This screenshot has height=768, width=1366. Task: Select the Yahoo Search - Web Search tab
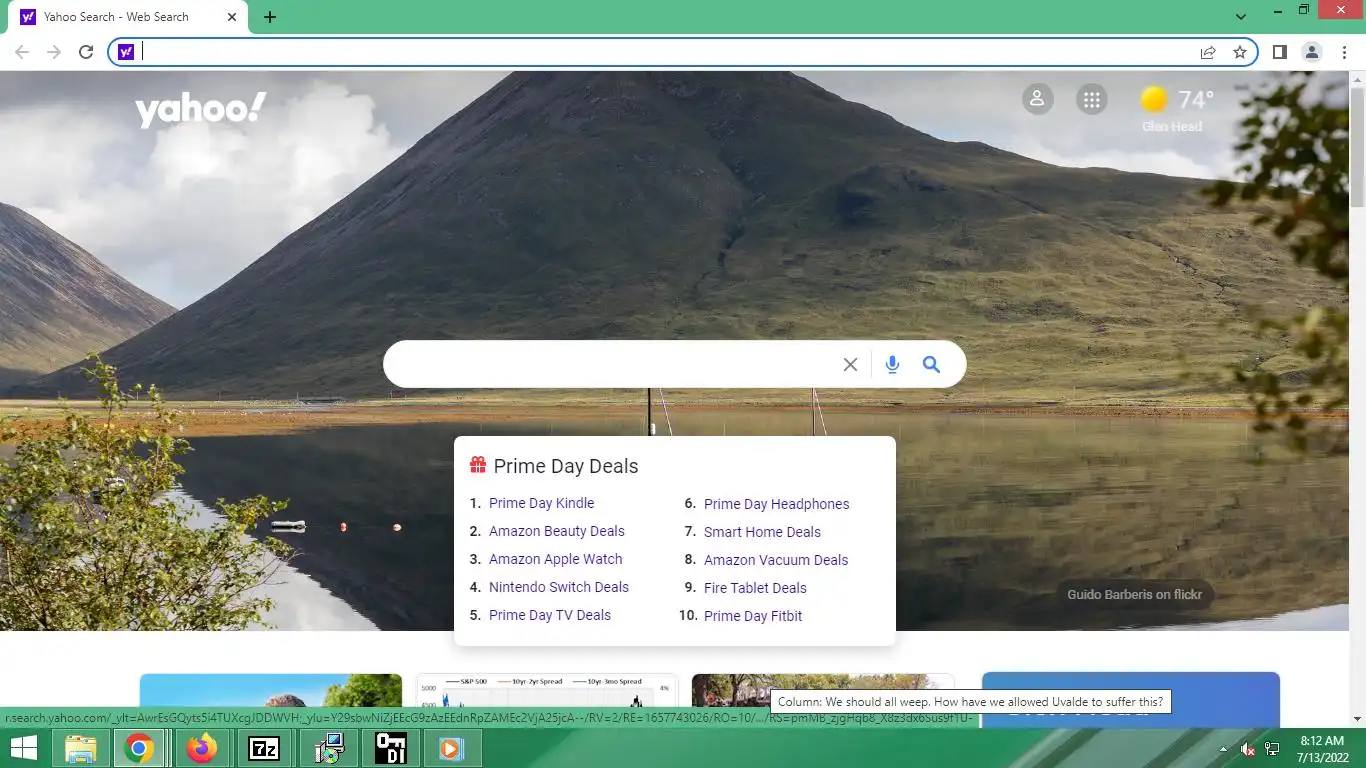130,17
